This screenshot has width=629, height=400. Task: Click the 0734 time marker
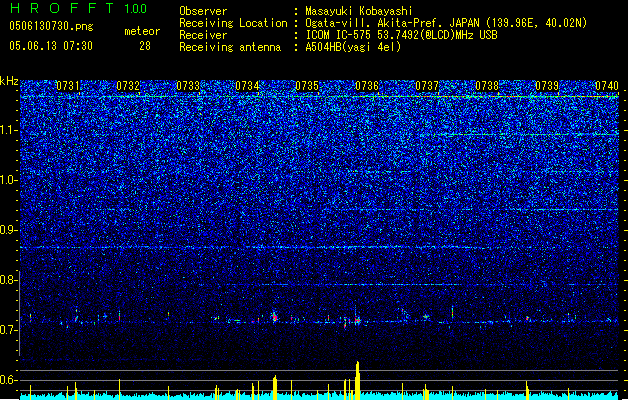click(x=247, y=86)
